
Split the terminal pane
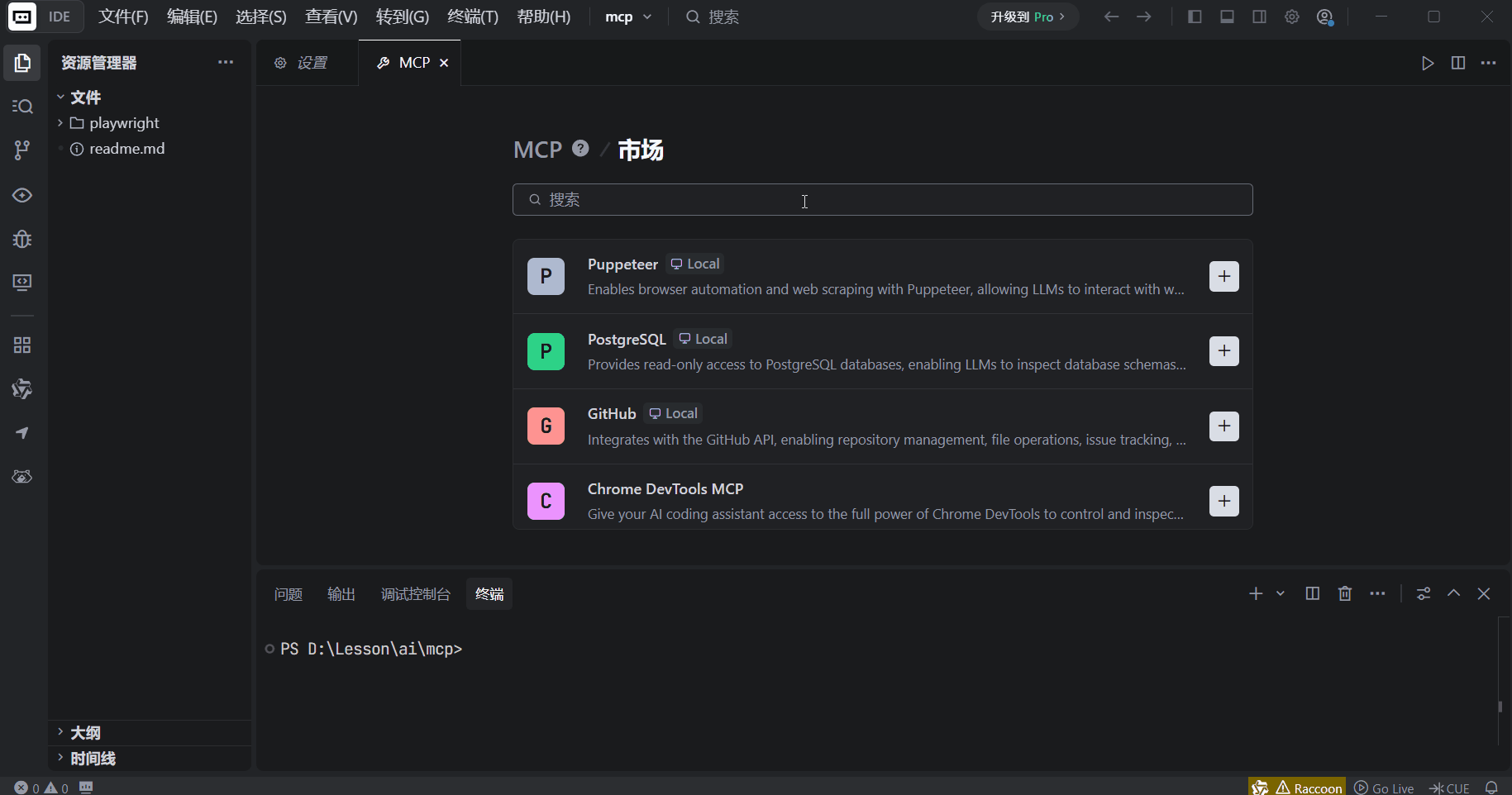pyautogui.click(x=1312, y=594)
